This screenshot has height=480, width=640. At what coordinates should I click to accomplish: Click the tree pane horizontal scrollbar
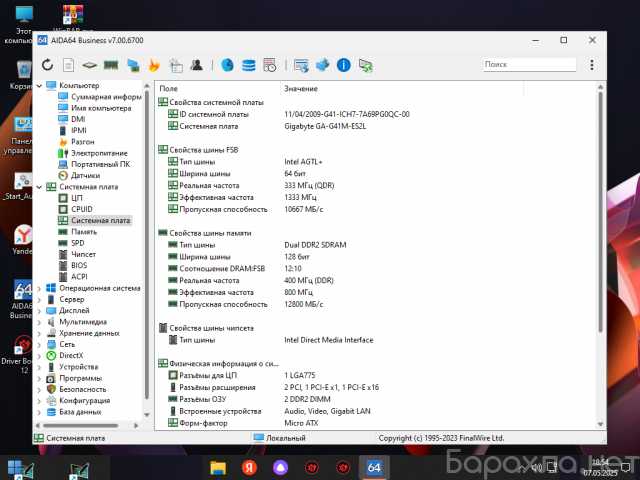(x=80, y=425)
